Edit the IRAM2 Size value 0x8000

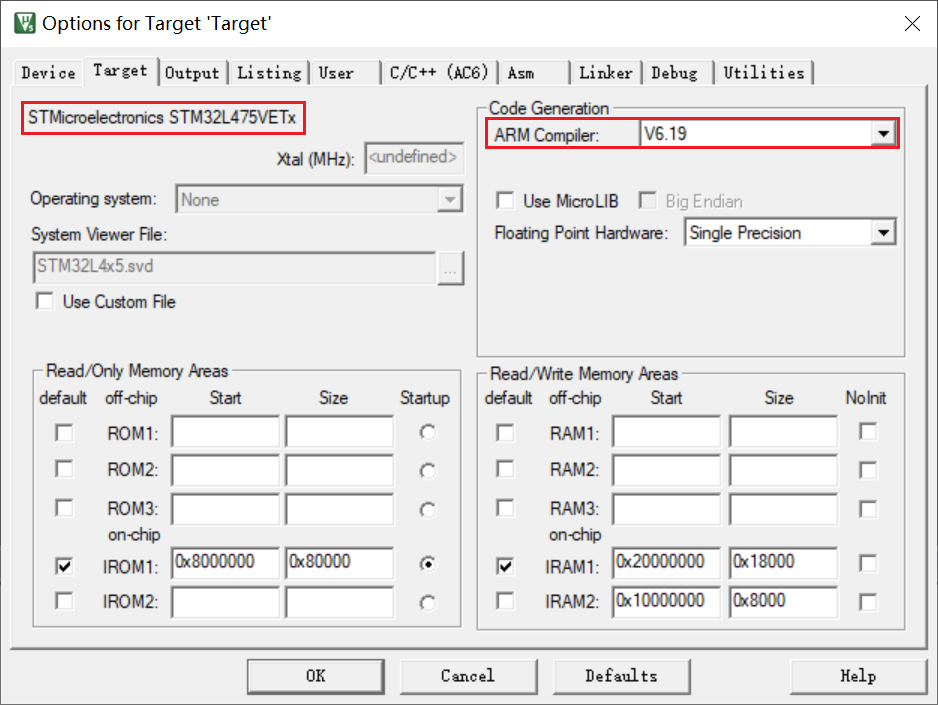pyautogui.click(x=784, y=602)
